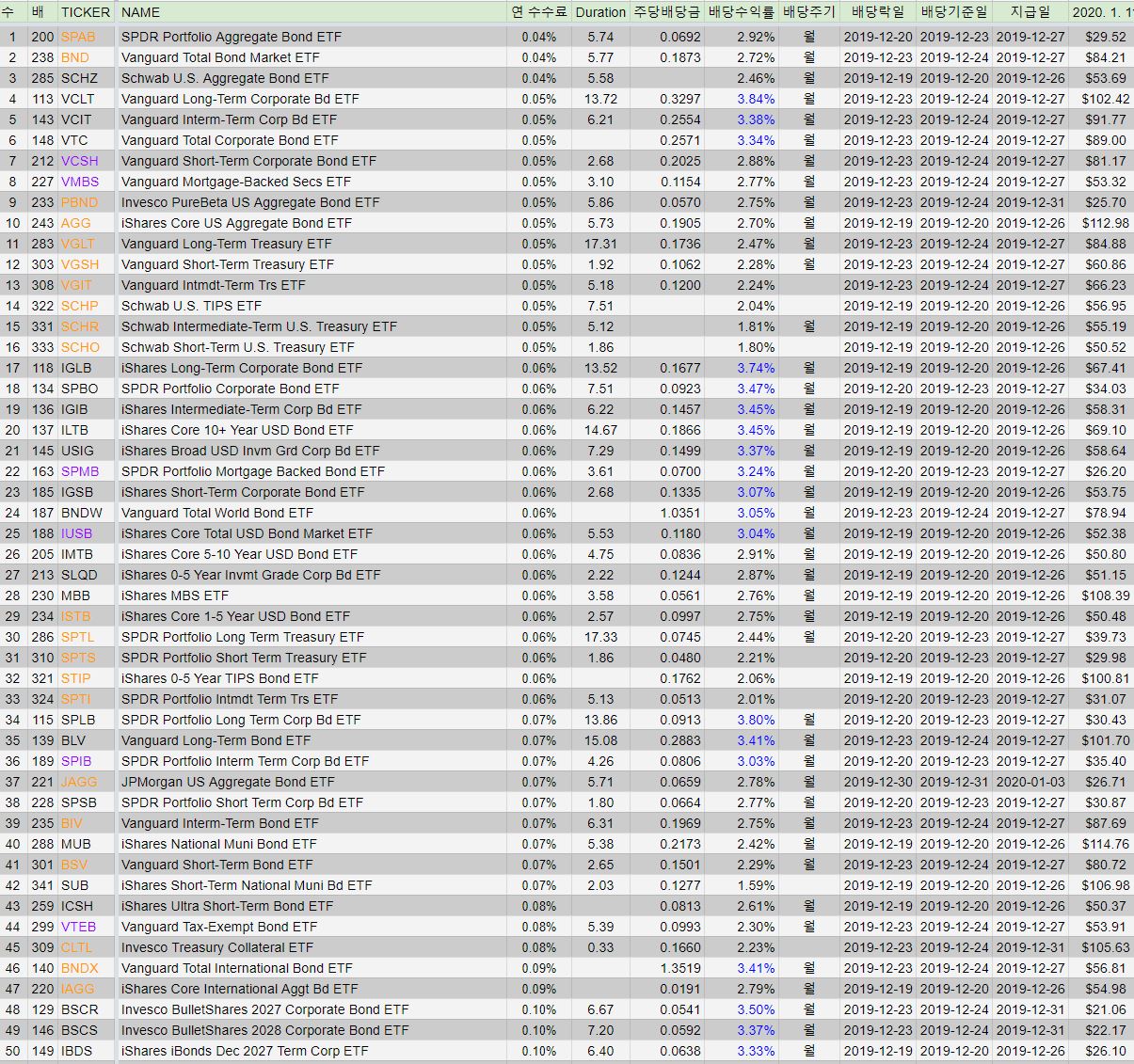Screen dimensions: 1134x1064
Task: Click the 3.80% yield for SPLB
Action: pos(756,720)
